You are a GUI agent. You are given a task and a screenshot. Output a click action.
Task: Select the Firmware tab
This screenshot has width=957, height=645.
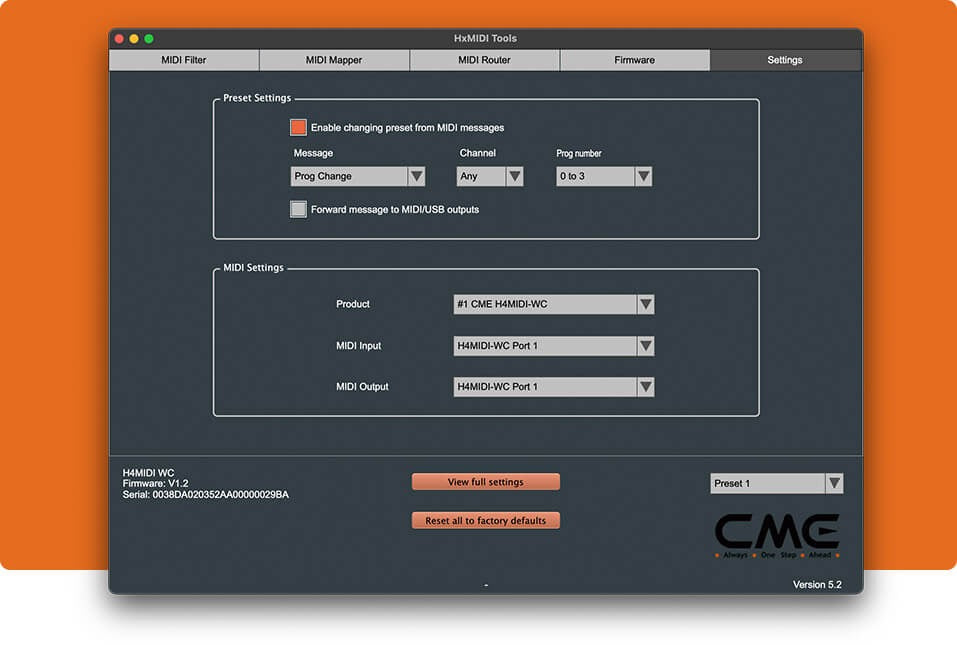pyautogui.click(x=634, y=60)
